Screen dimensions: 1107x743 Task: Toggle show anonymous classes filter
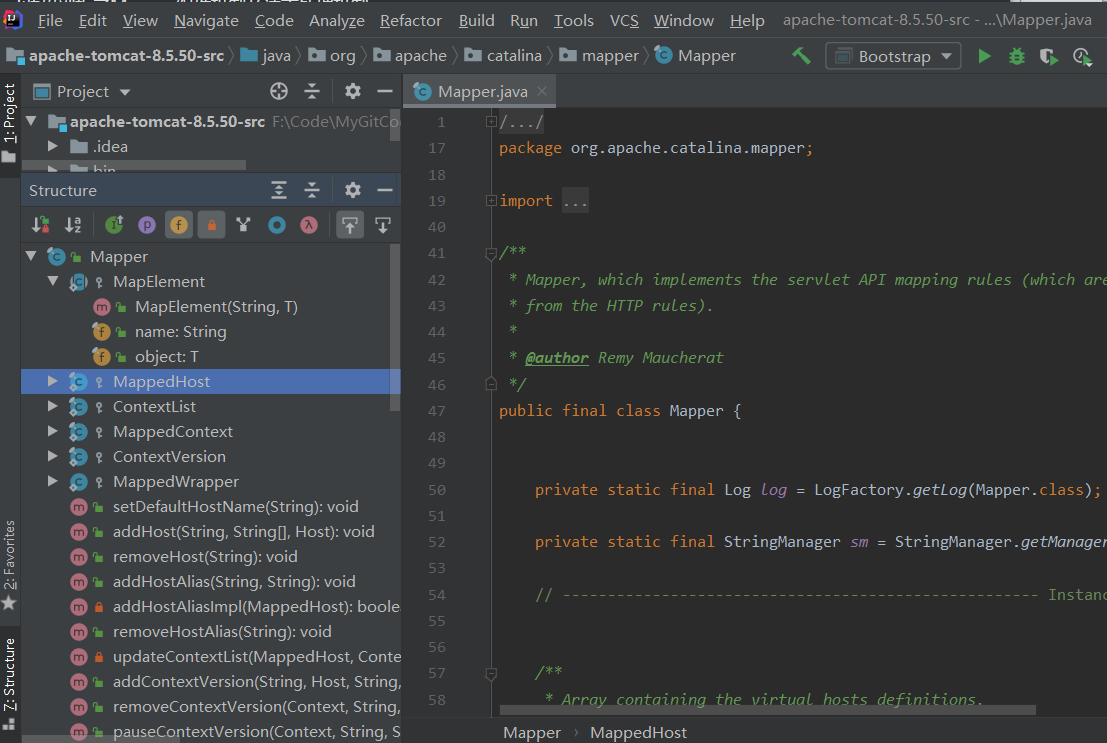point(277,225)
